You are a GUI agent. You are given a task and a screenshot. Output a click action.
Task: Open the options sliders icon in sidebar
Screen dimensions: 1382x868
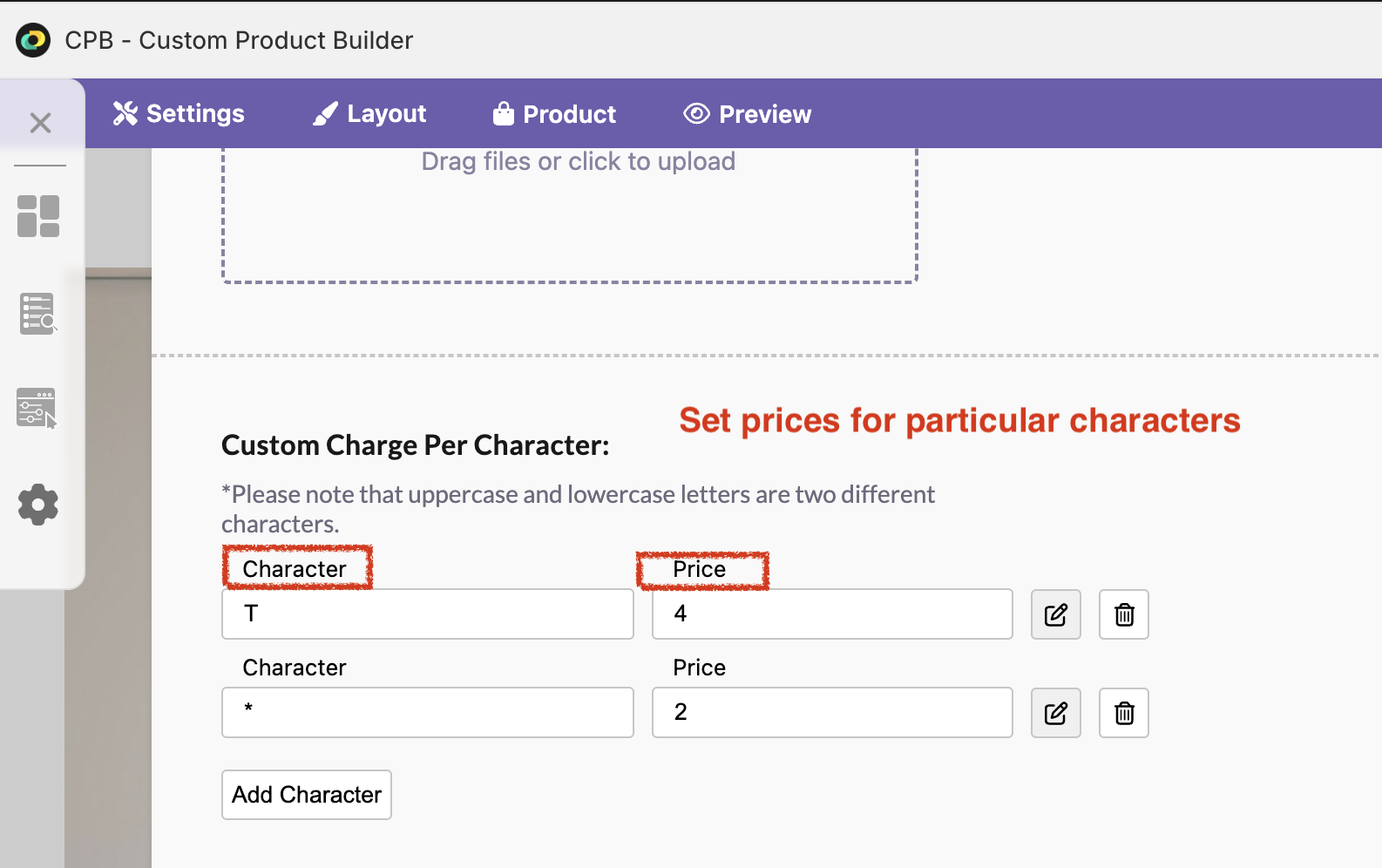click(x=37, y=408)
